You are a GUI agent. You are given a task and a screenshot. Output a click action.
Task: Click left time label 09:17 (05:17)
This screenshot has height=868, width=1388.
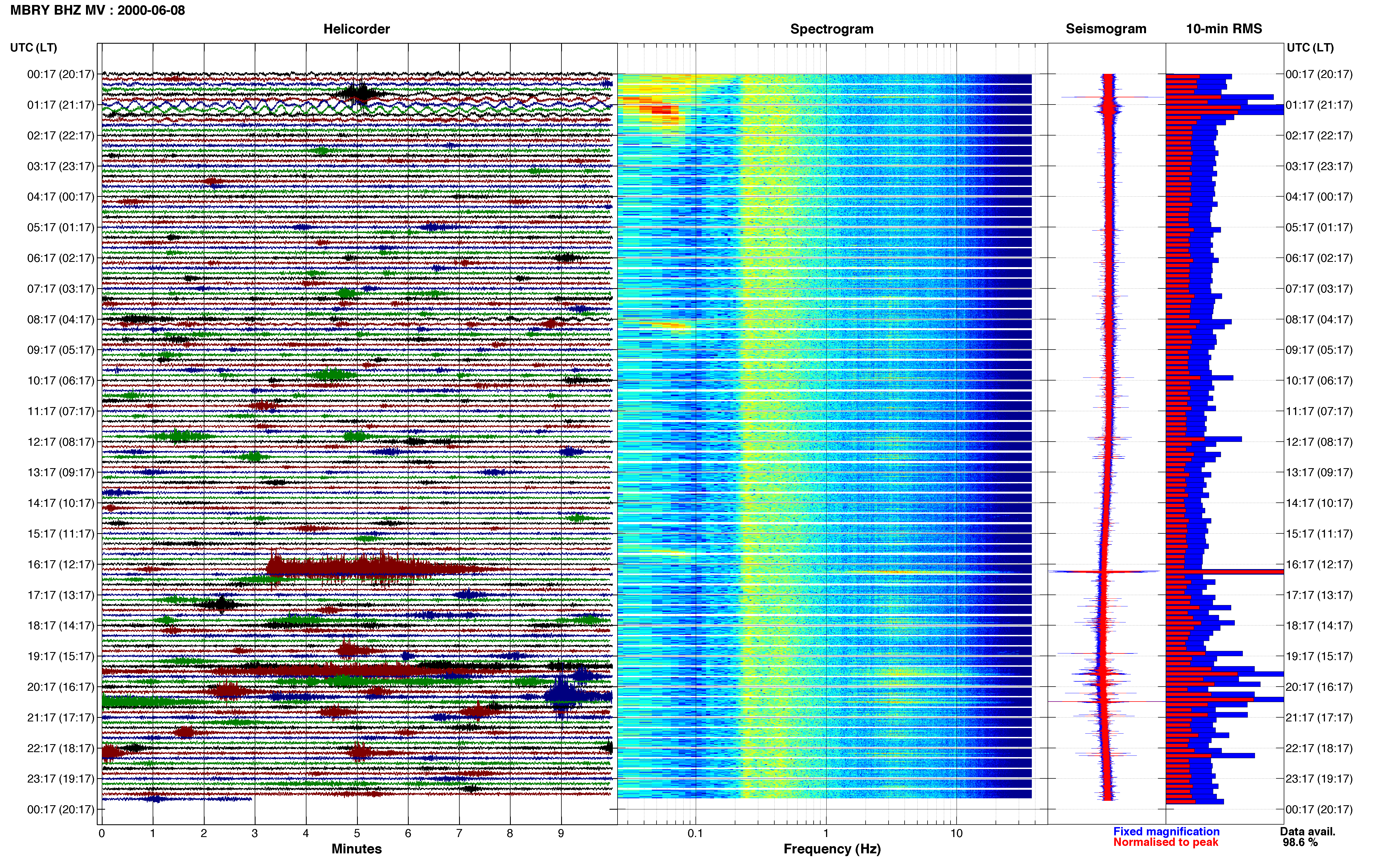[61, 350]
